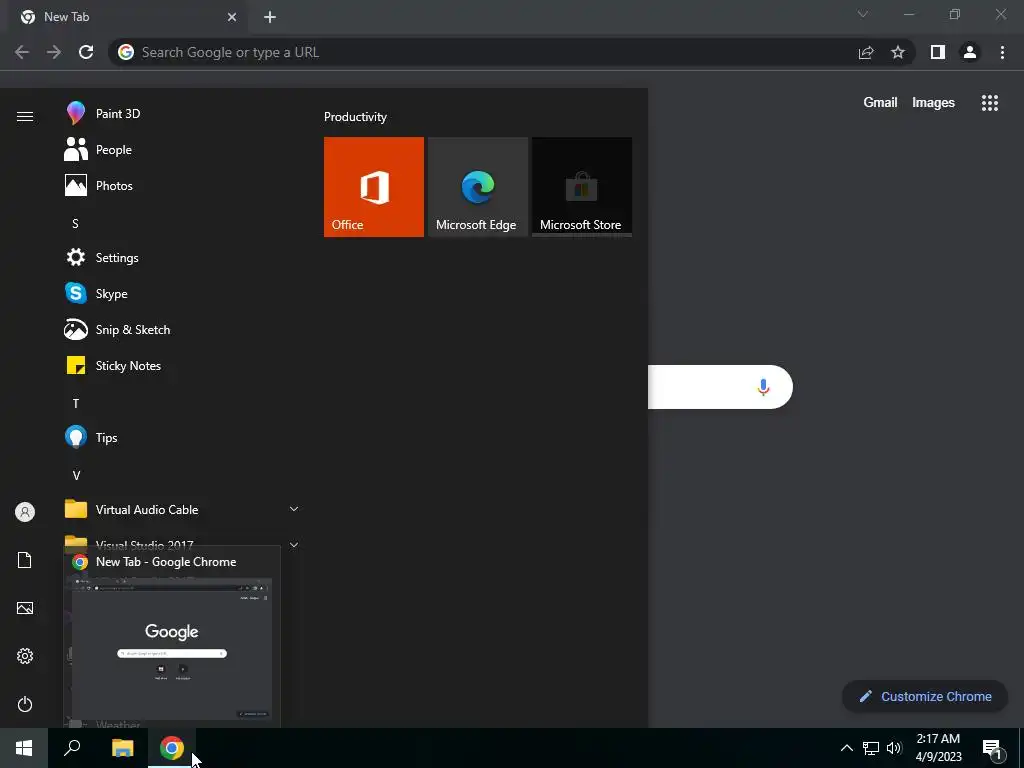Open File Explorer from the taskbar
This screenshot has width=1024, height=768.
(x=122, y=748)
